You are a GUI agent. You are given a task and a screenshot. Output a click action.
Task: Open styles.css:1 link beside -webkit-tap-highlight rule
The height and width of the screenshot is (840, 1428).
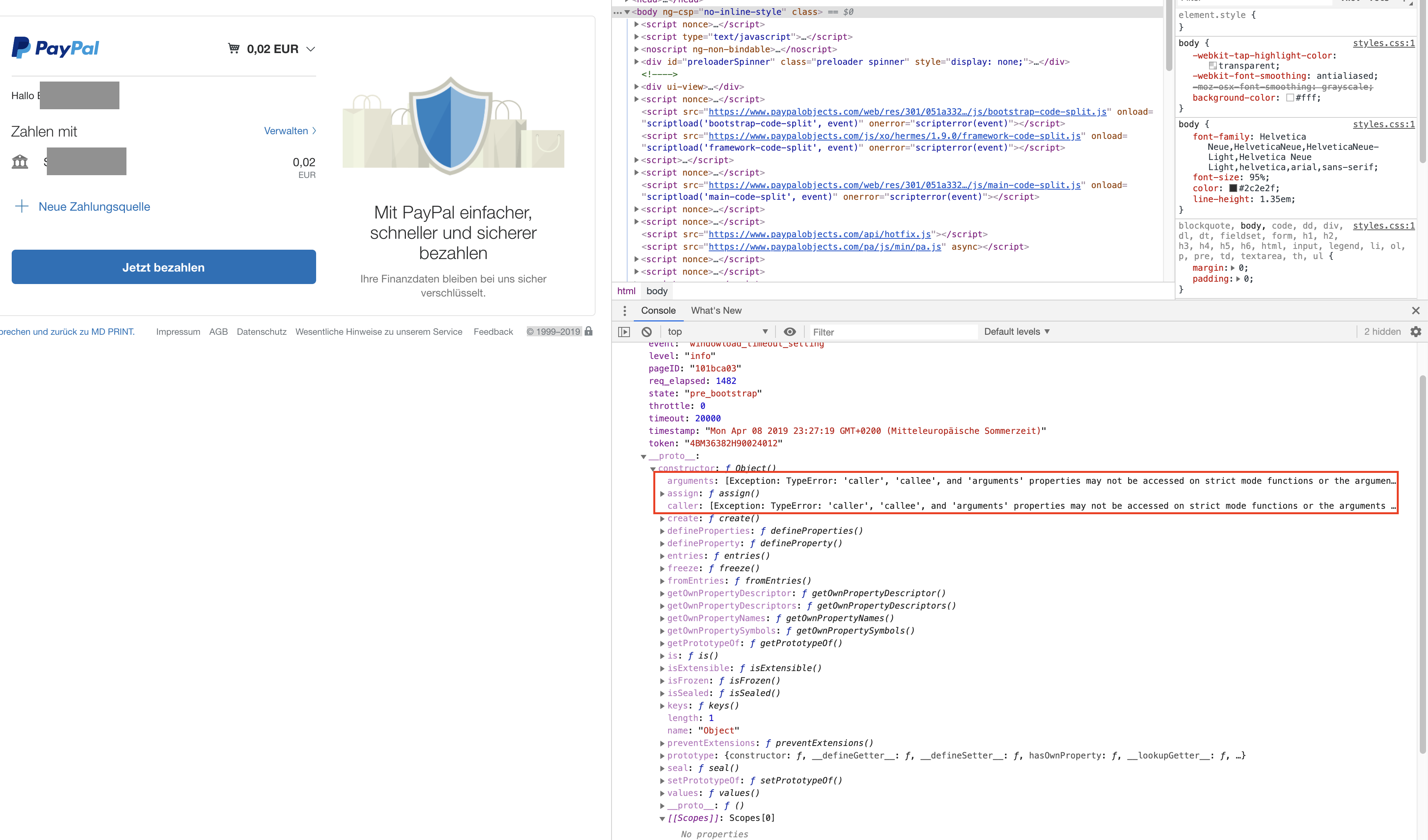click(1384, 43)
